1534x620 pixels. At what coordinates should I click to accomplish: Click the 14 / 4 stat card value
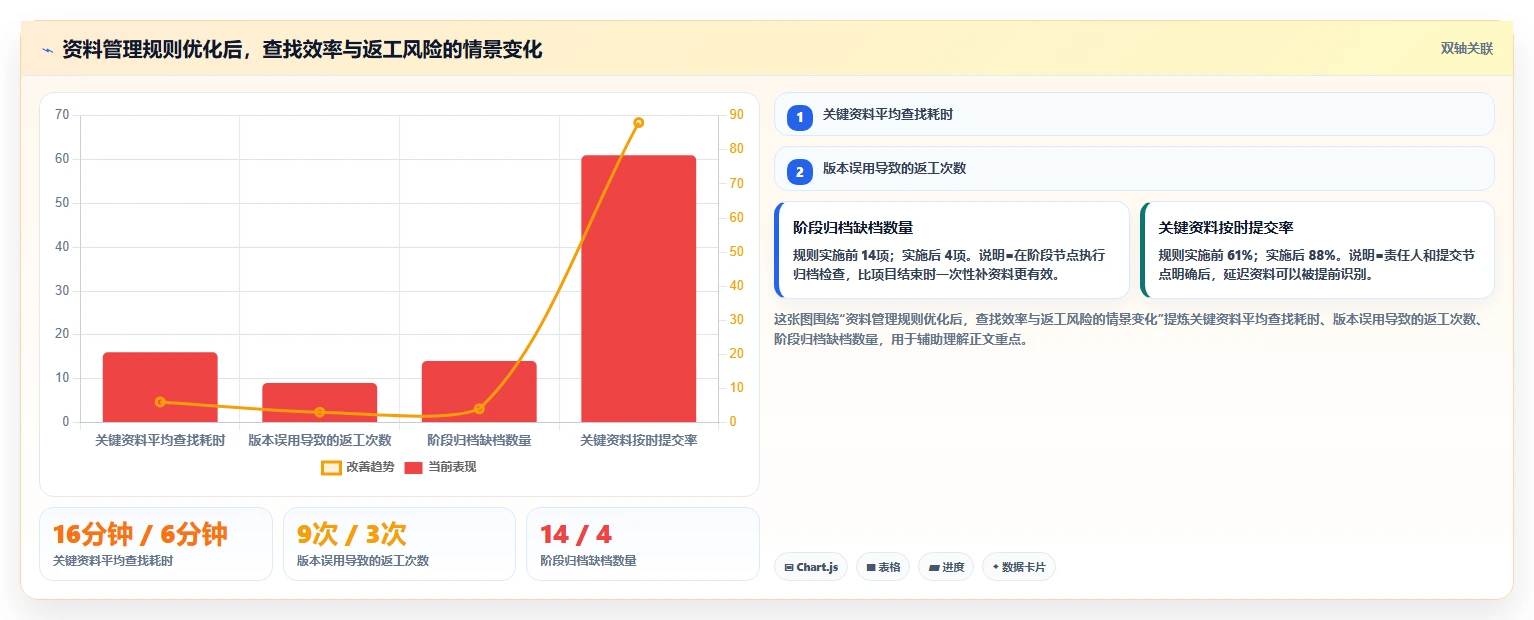coord(576,535)
